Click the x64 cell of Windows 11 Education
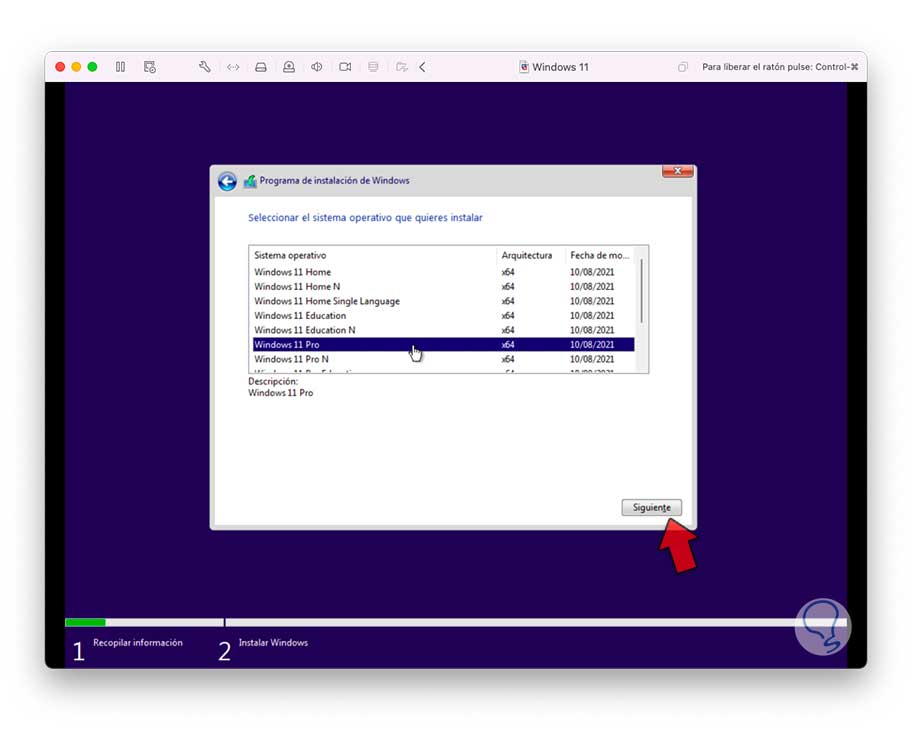This screenshot has height=750, width=912. click(x=508, y=315)
